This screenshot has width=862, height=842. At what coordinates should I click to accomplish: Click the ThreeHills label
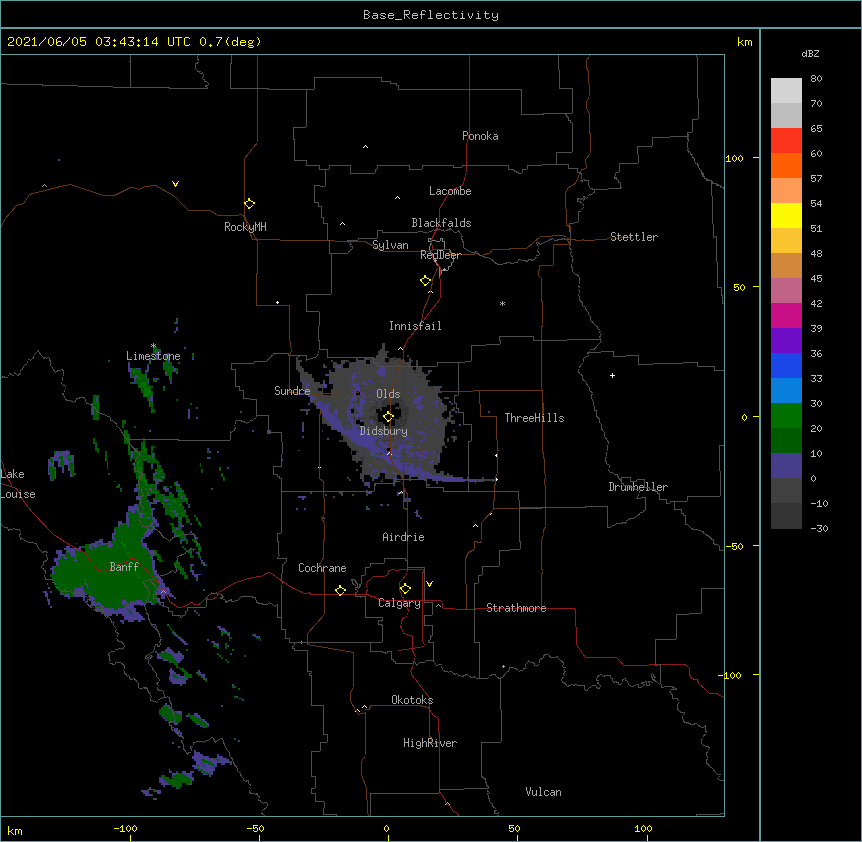tap(534, 418)
